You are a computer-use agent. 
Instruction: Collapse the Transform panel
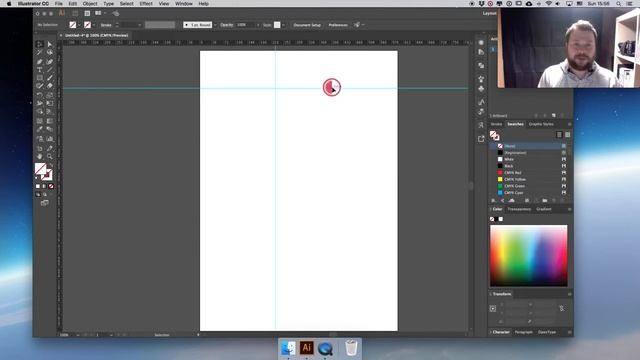(491, 294)
